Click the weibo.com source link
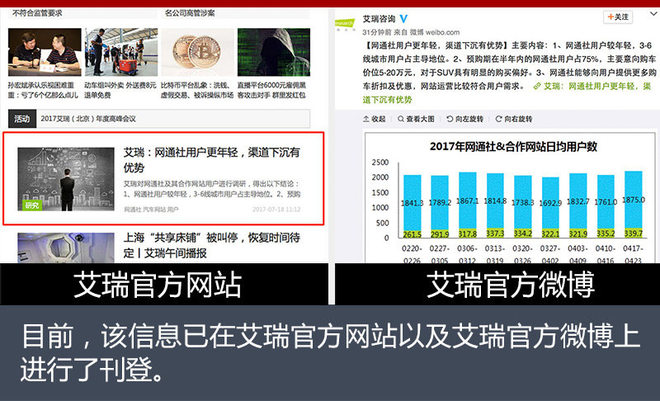660x401 pixels. tap(442, 32)
